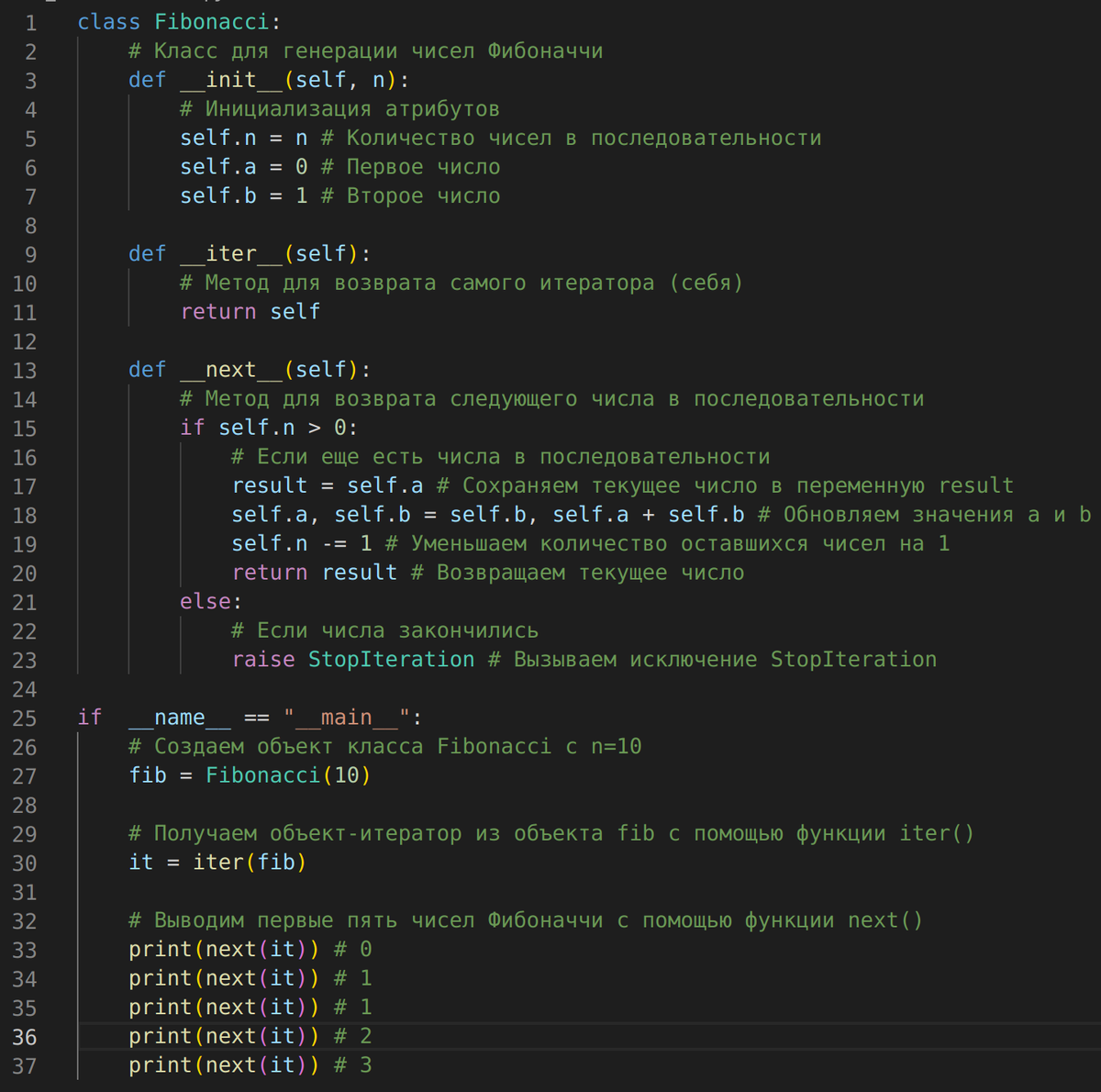Screen dimensions: 1101x1092
Task: Click the "Fibonacci(10)" constructor call
Action: [x=288, y=776]
